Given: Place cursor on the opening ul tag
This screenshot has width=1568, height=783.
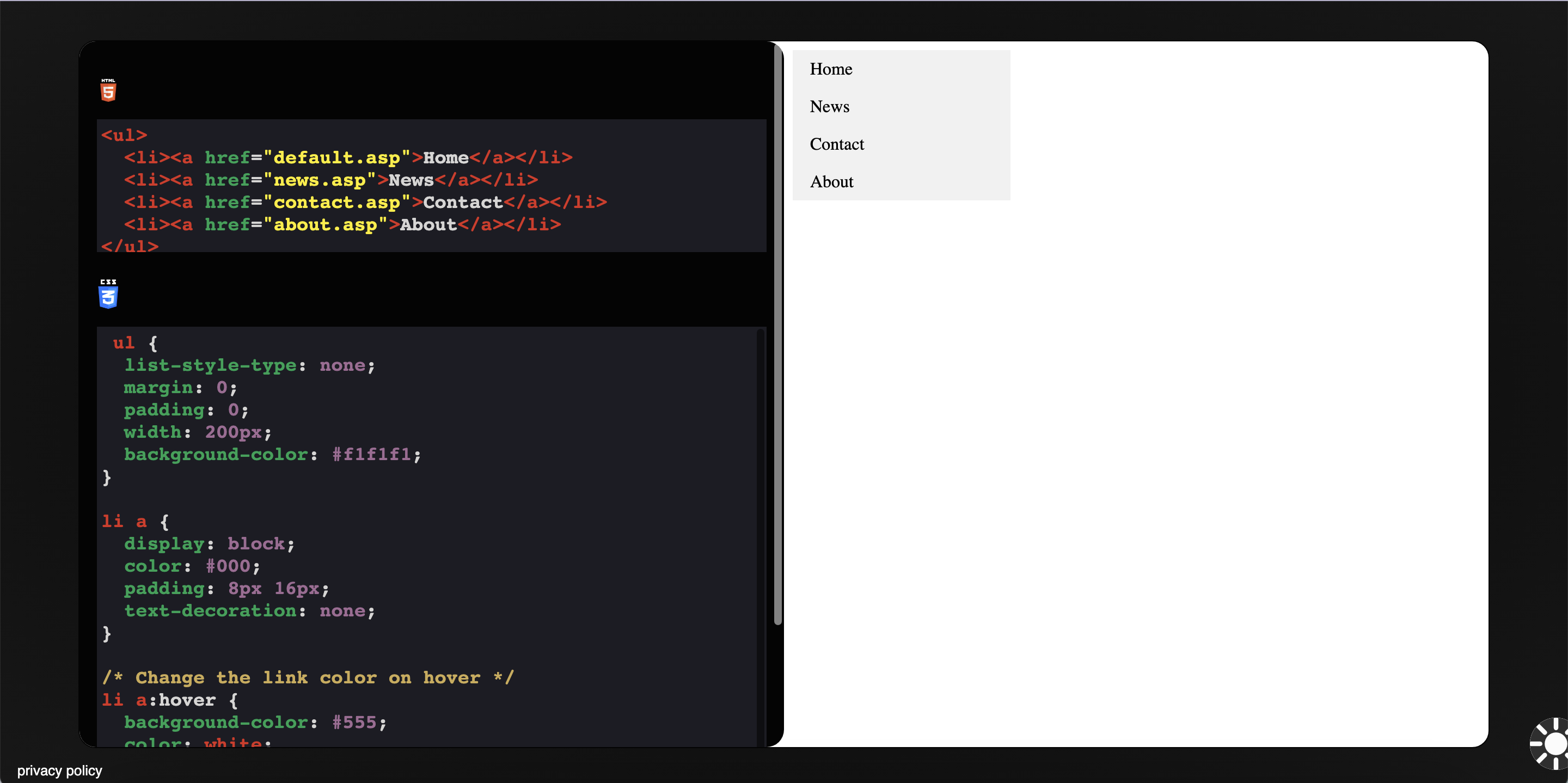Looking at the screenshot, I should click(124, 135).
